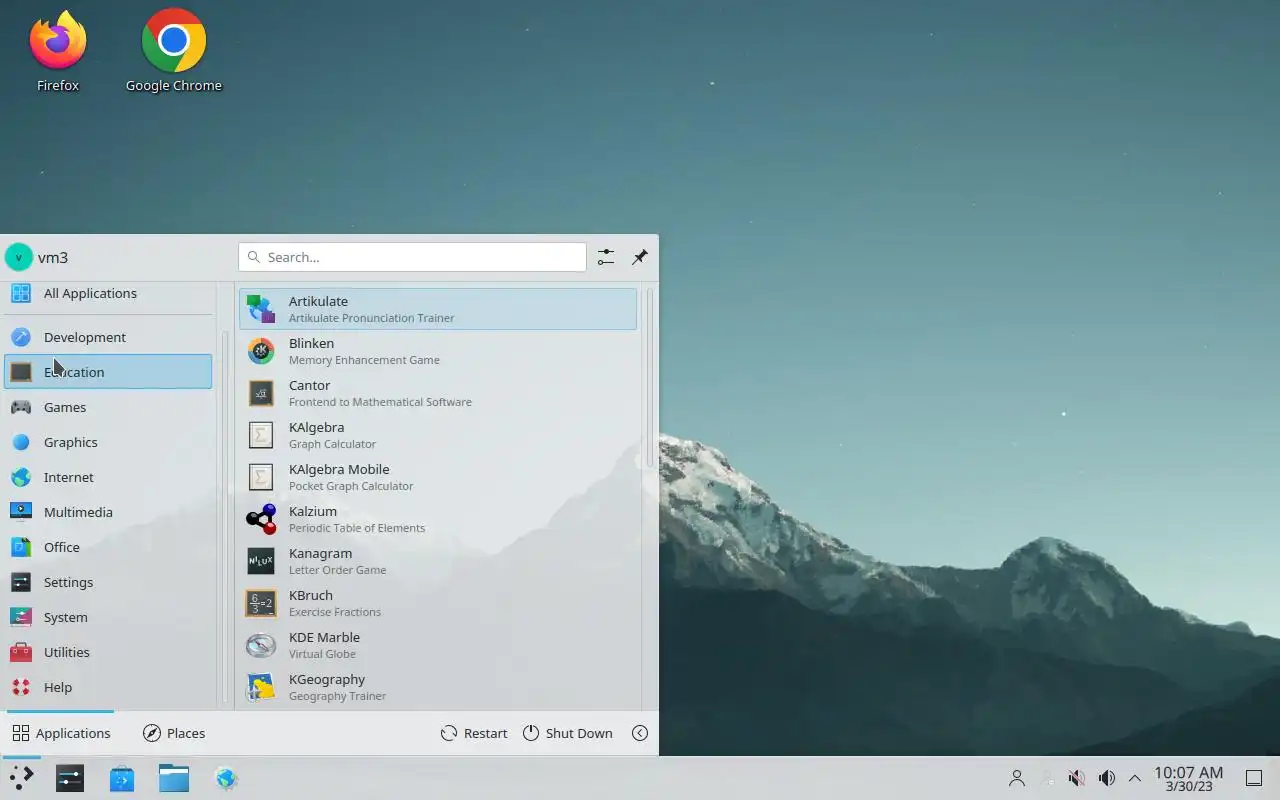Open Cantor mathematical frontend
This screenshot has width=1280, height=800.
[438, 393]
